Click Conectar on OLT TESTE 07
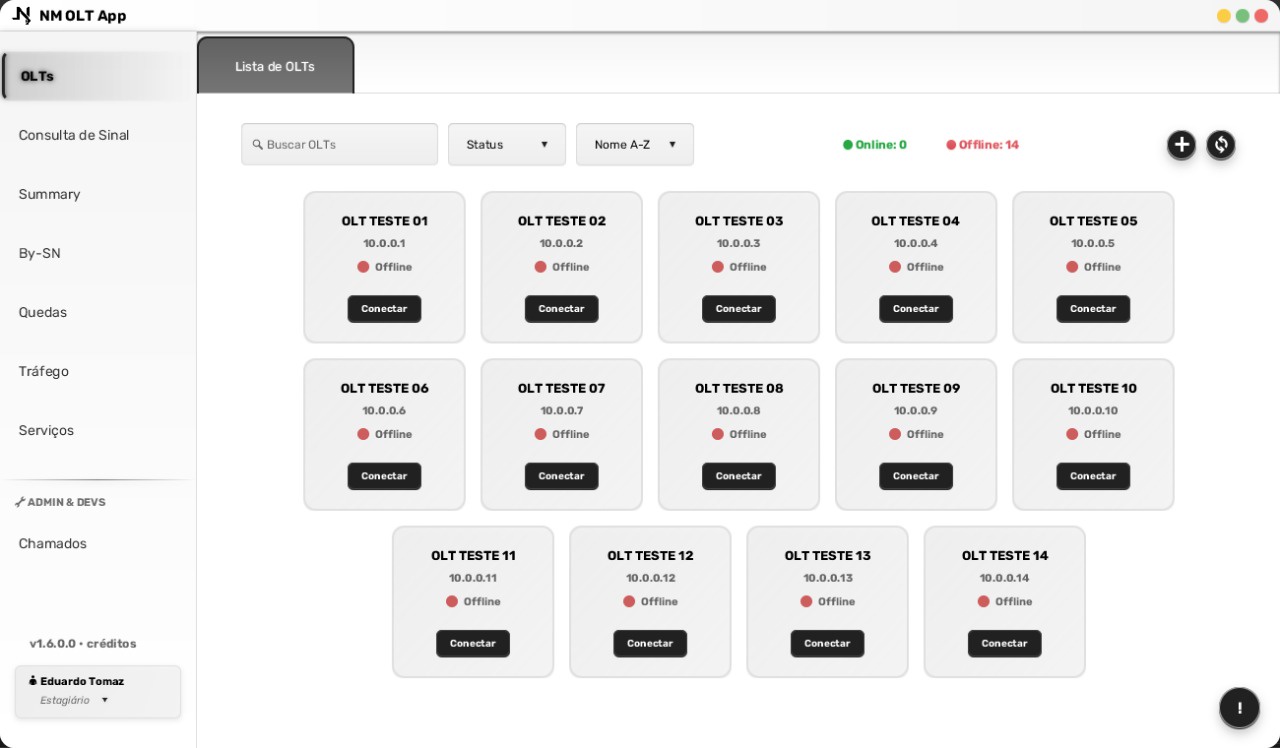Screen dimensions: 1280x748 [x=561, y=476]
